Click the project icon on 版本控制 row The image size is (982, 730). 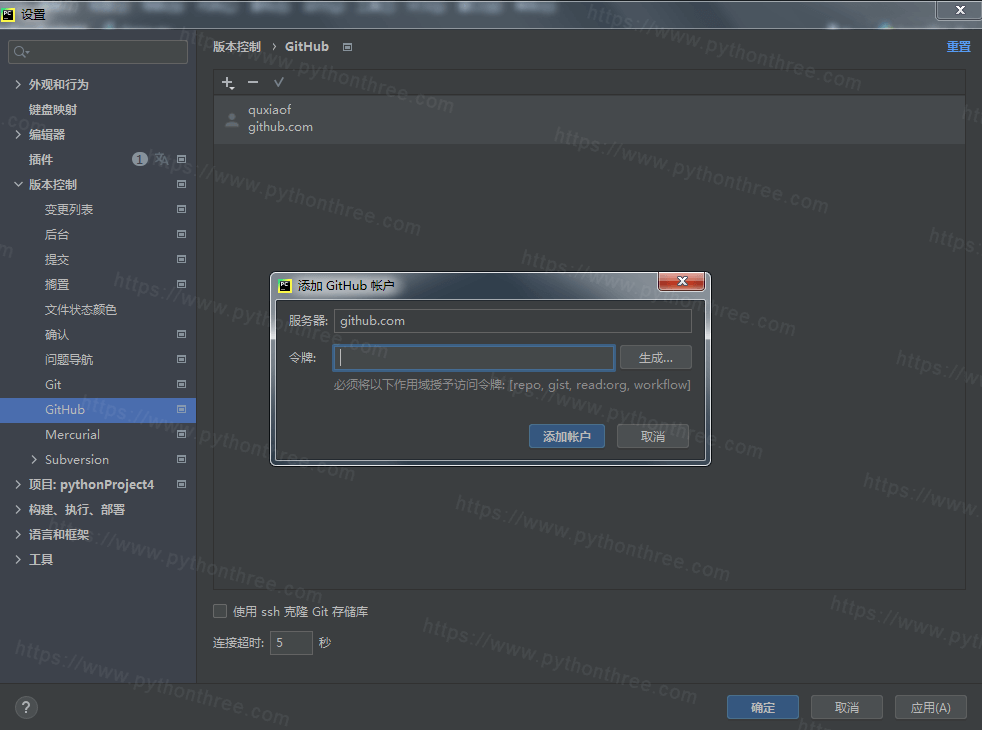pos(182,184)
